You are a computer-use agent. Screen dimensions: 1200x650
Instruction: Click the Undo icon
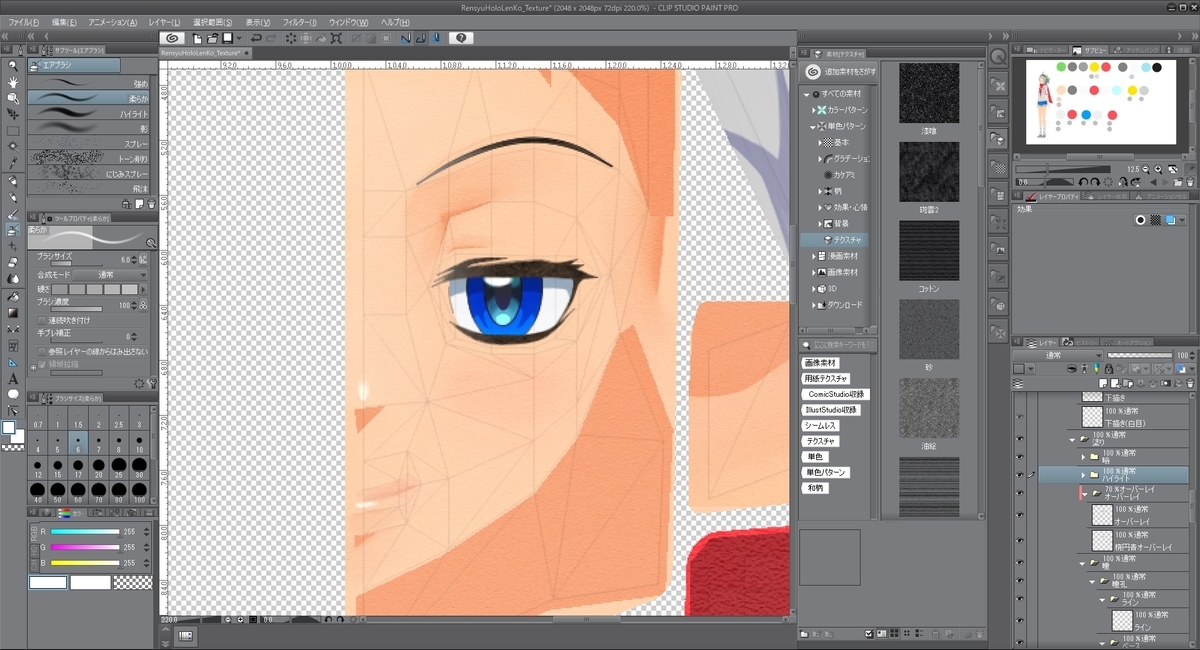[x=256, y=38]
